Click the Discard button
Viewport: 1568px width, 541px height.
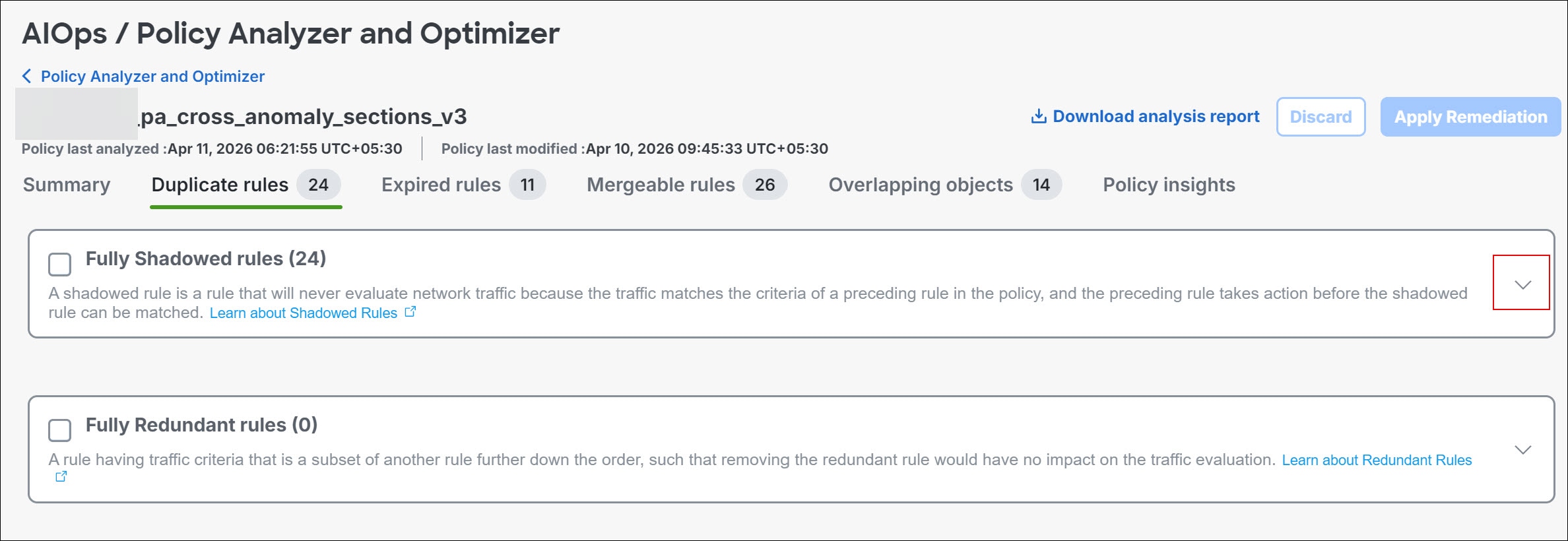pos(1321,117)
